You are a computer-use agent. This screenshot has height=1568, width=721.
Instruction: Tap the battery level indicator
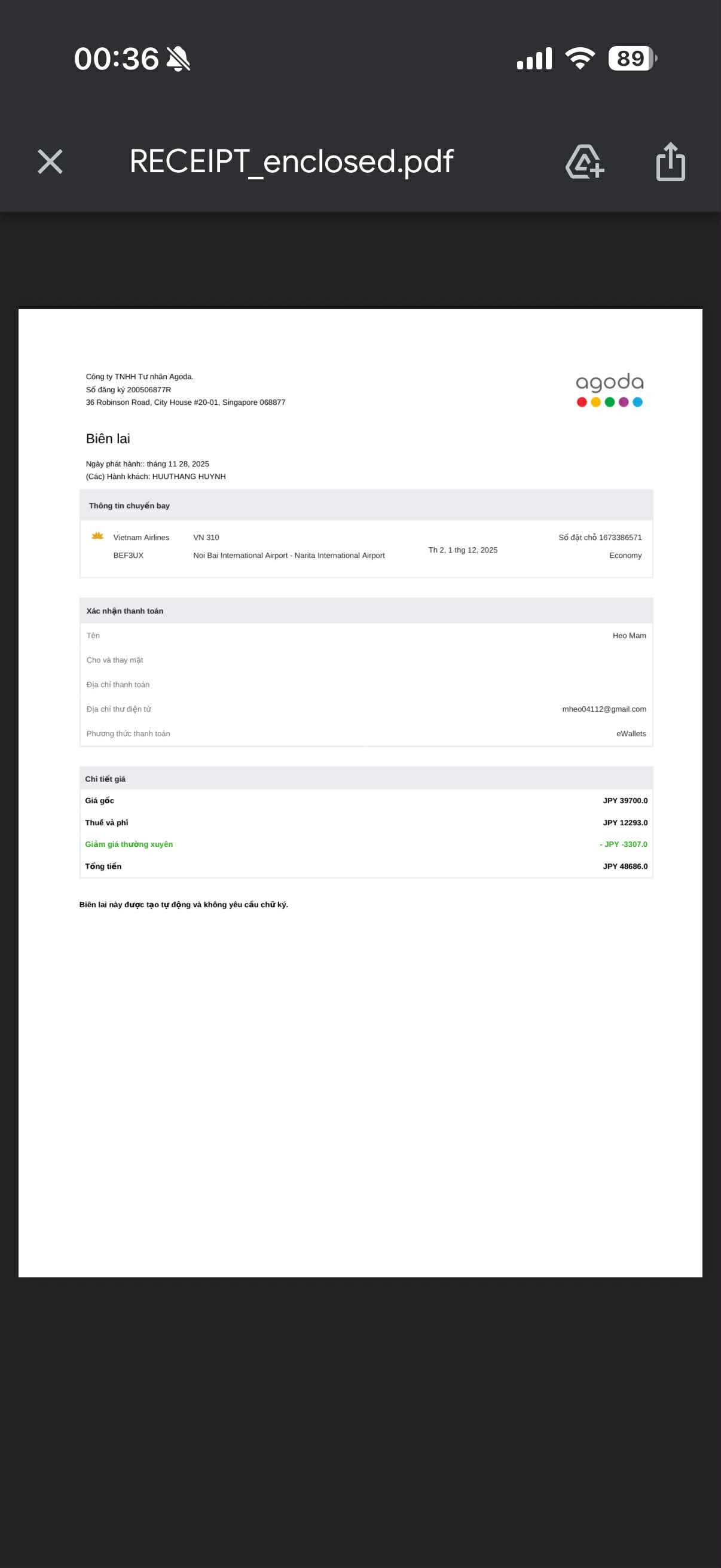(x=632, y=59)
